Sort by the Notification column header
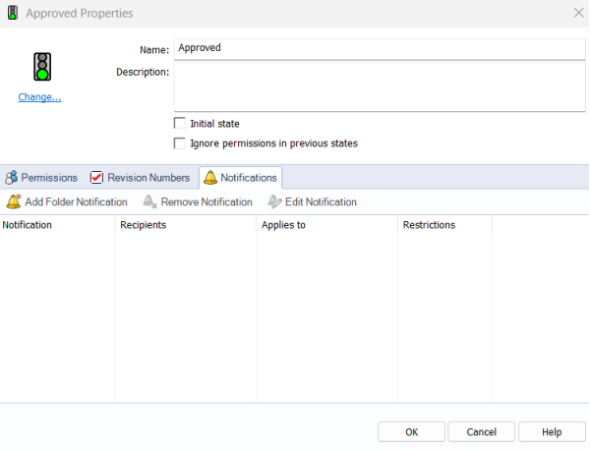Viewport: 590px width, 450px height. (x=57, y=225)
